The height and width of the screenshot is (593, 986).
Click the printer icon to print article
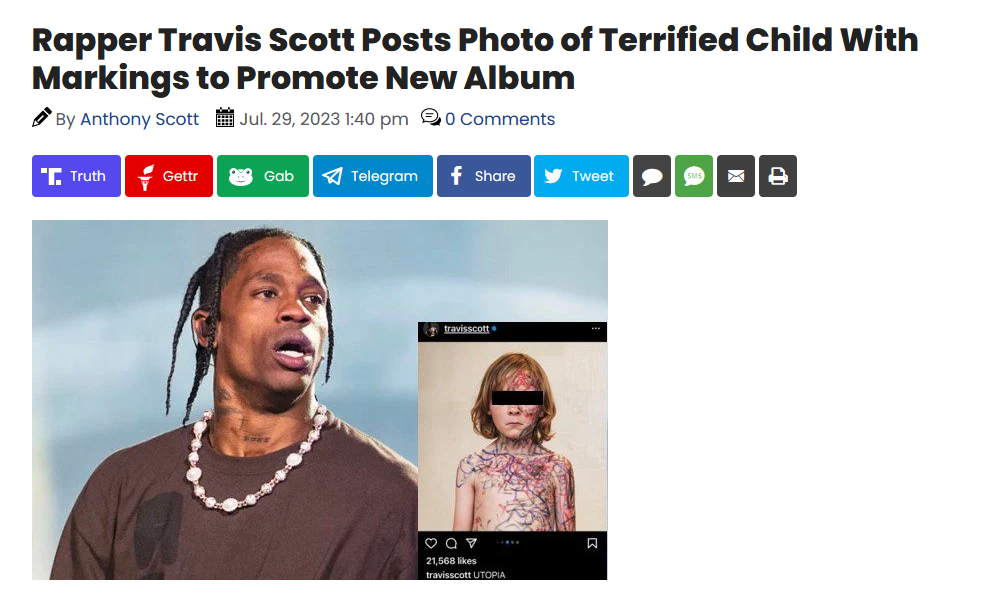[x=778, y=176]
